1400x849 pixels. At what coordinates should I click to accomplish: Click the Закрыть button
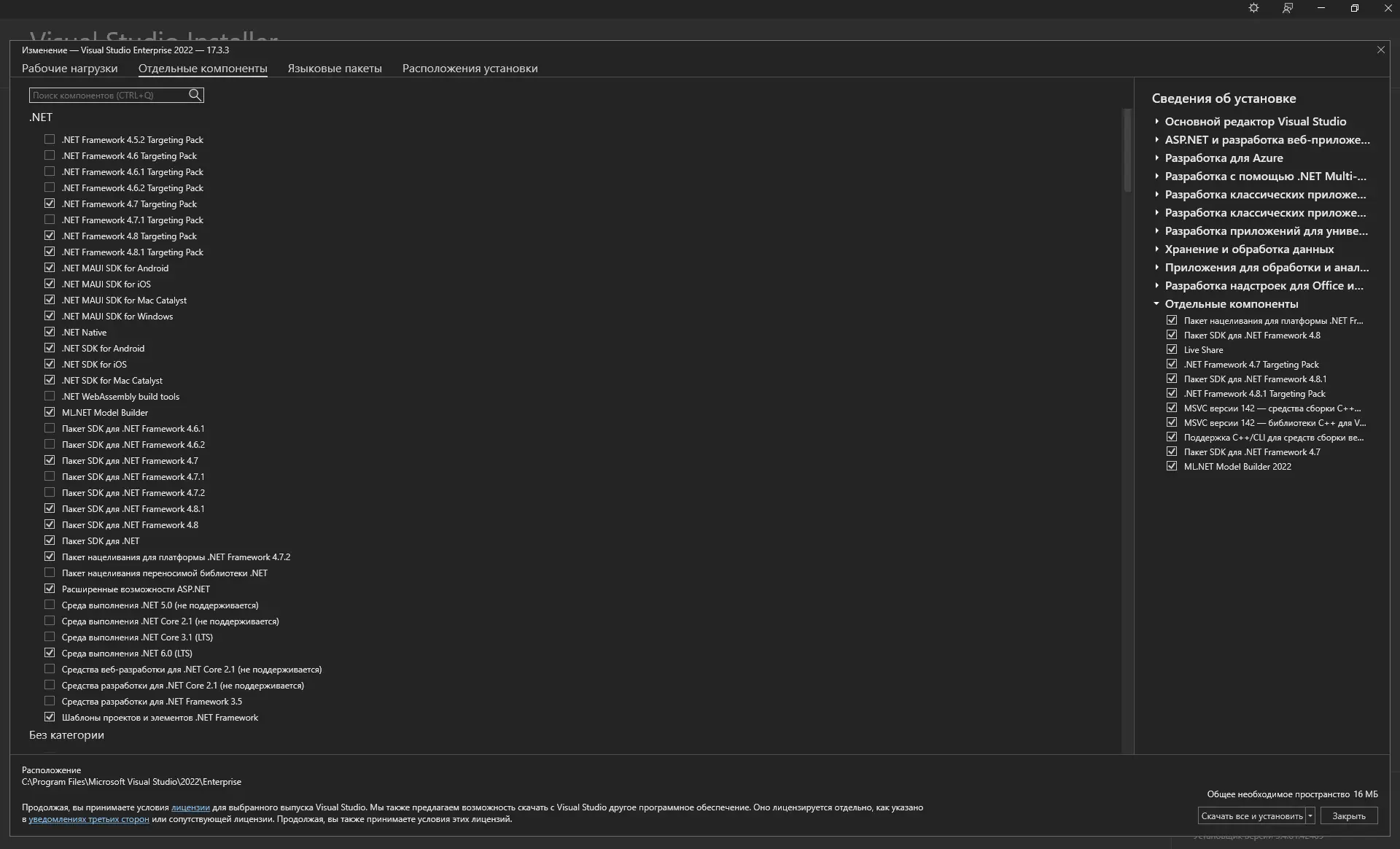pyautogui.click(x=1348, y=815)
